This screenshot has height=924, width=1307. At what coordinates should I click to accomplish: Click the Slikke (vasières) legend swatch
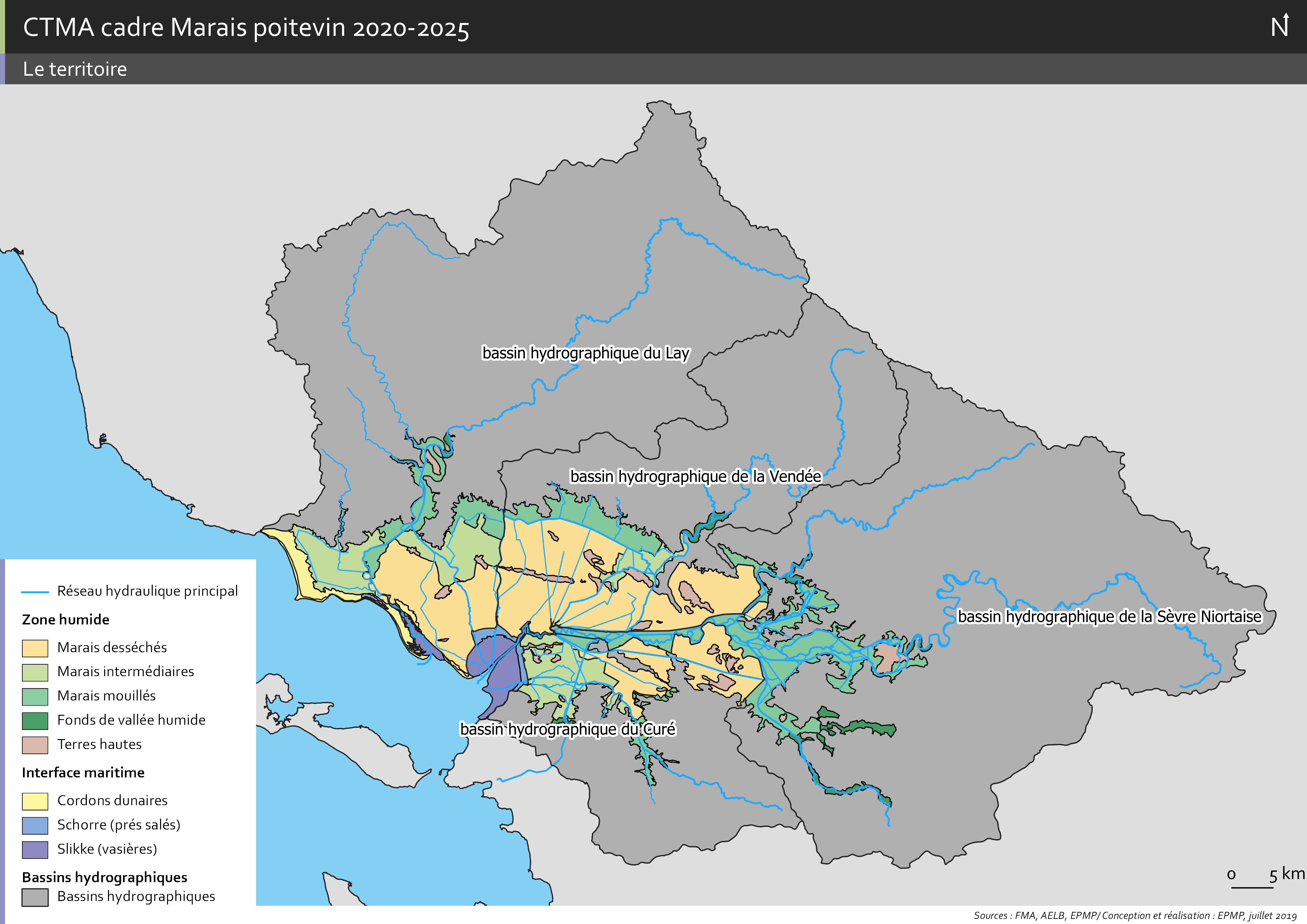tap(35, 850)
